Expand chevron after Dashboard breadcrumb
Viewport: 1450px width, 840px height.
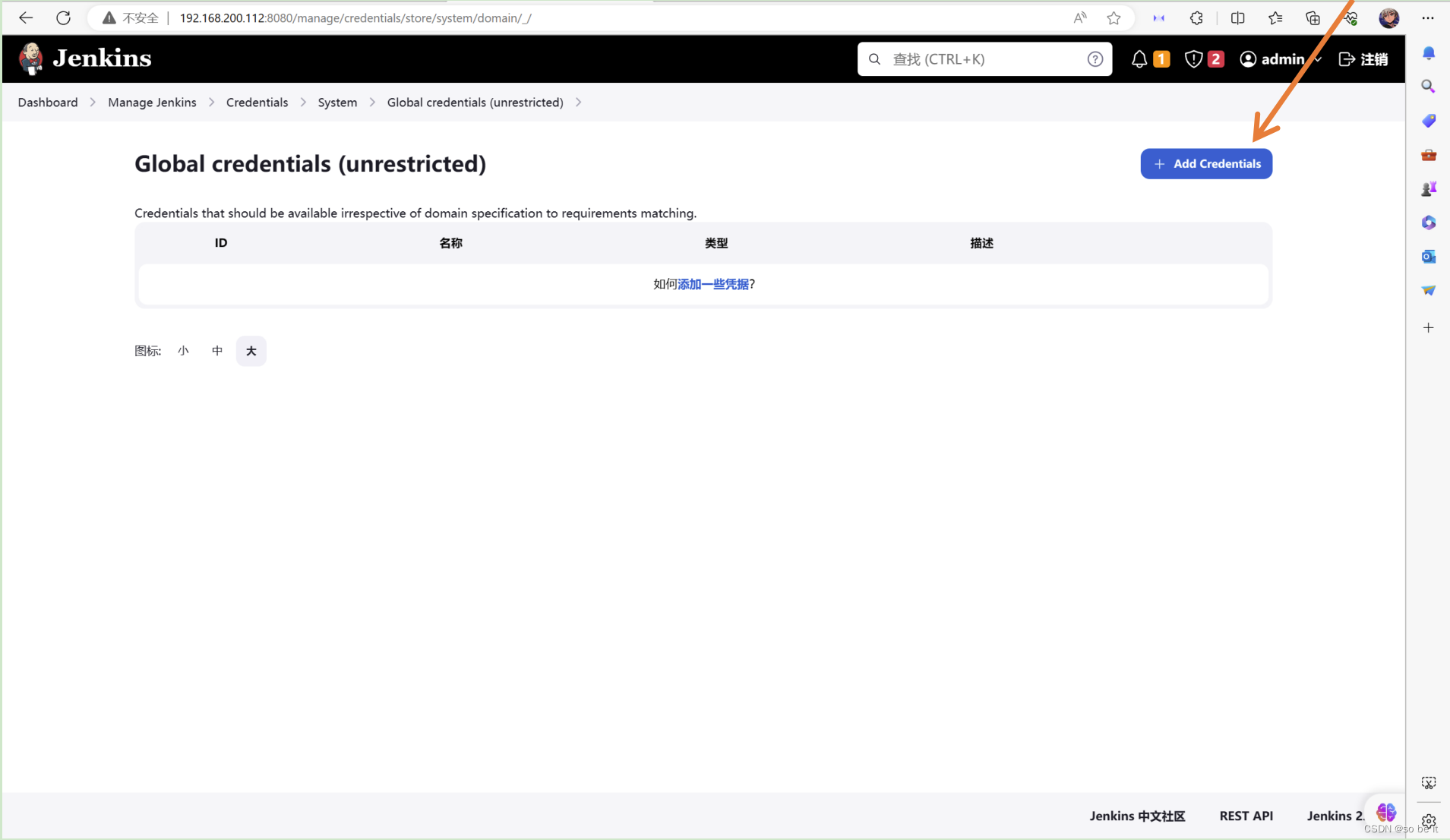click(x=93, y=103)
